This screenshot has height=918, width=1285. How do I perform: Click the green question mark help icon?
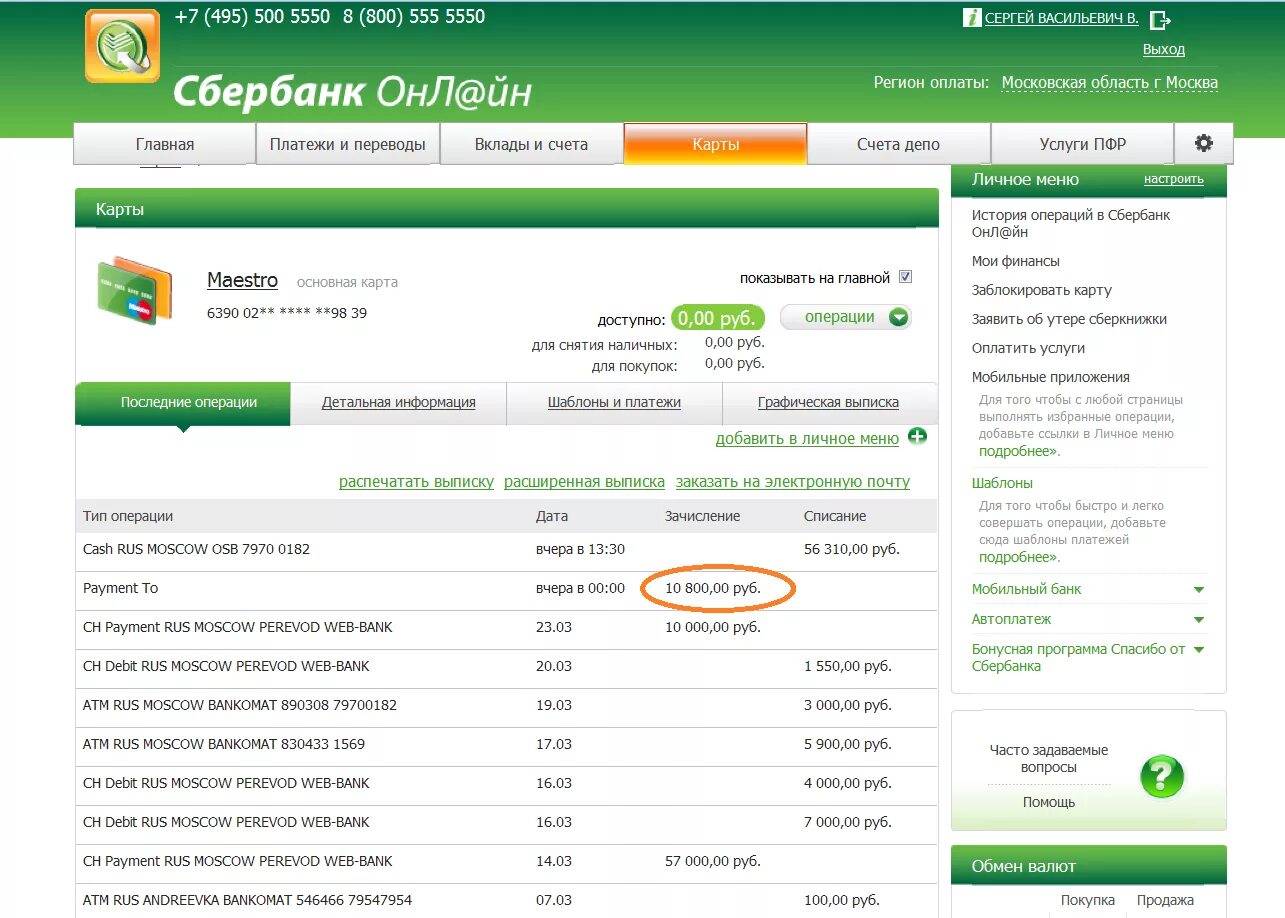[1162, 776]
